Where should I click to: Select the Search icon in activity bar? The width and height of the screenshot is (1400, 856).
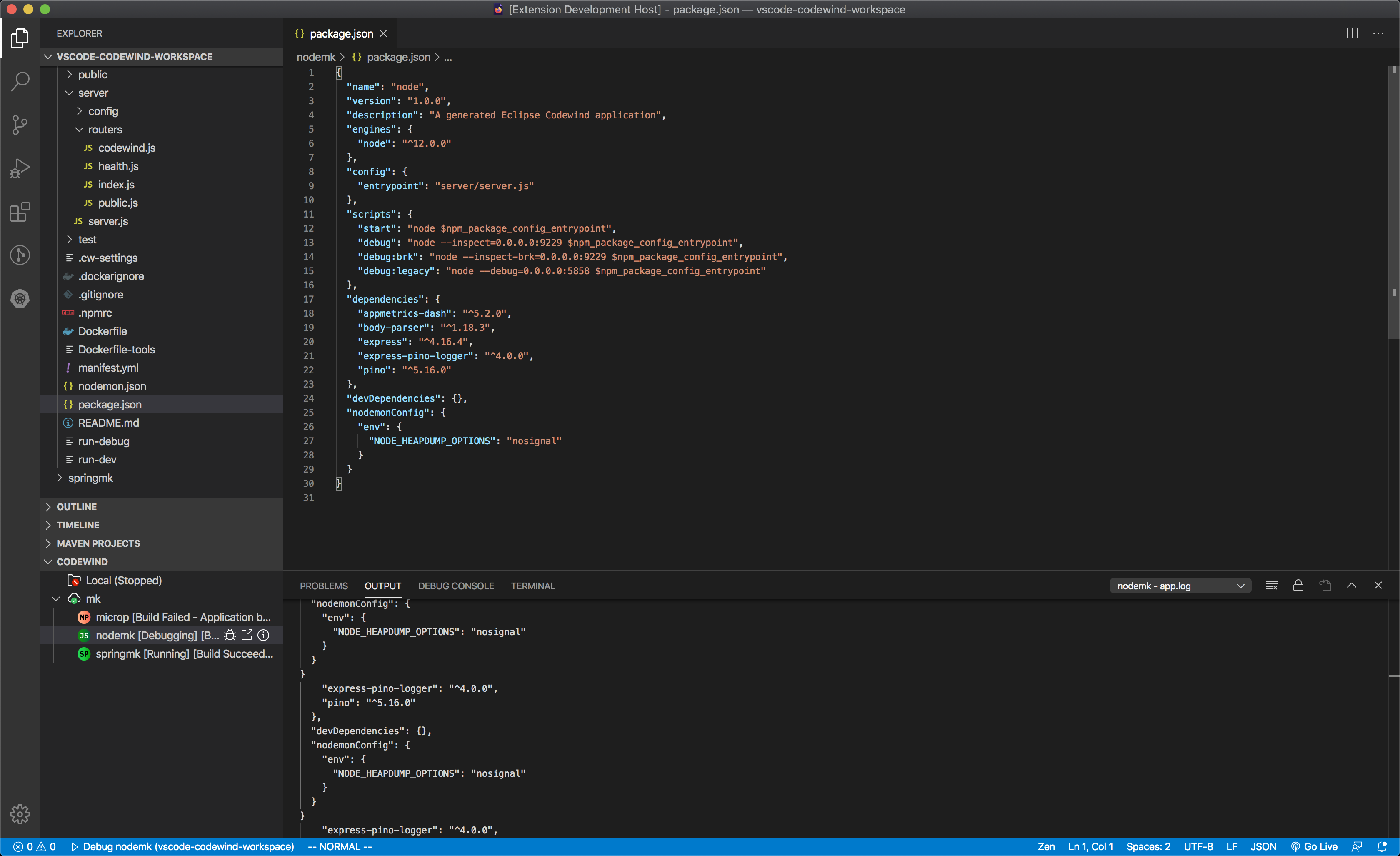[20, 81]
